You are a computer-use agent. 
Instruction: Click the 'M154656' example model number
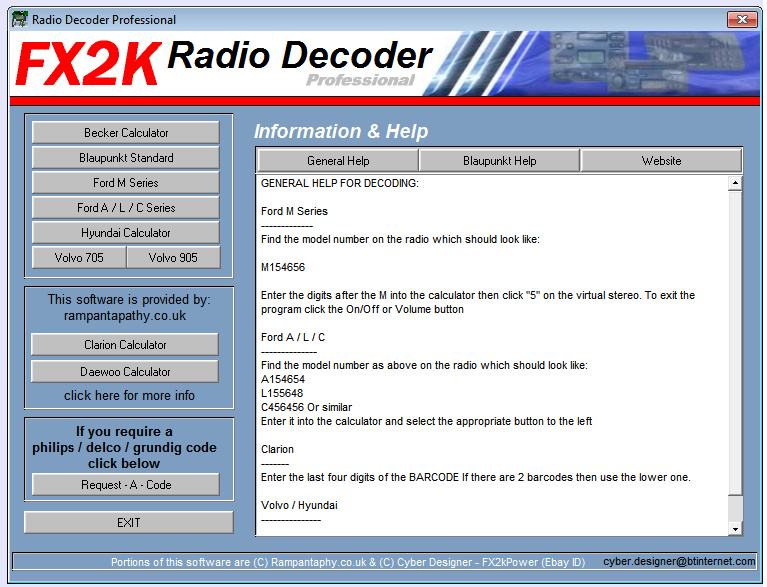[283, 267]
